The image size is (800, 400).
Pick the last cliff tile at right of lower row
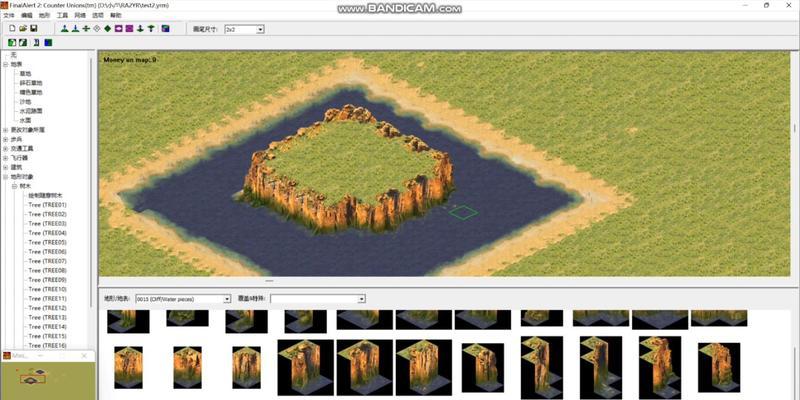click(x=719, y=367)
